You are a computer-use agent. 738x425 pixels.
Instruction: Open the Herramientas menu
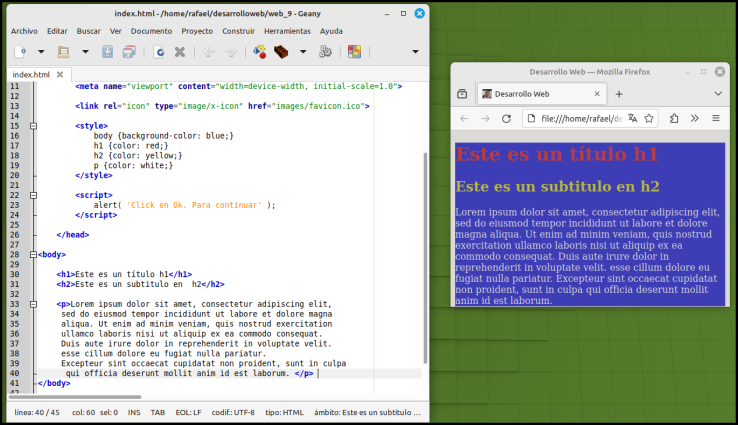pyautogui.click(x=288, y=31)
